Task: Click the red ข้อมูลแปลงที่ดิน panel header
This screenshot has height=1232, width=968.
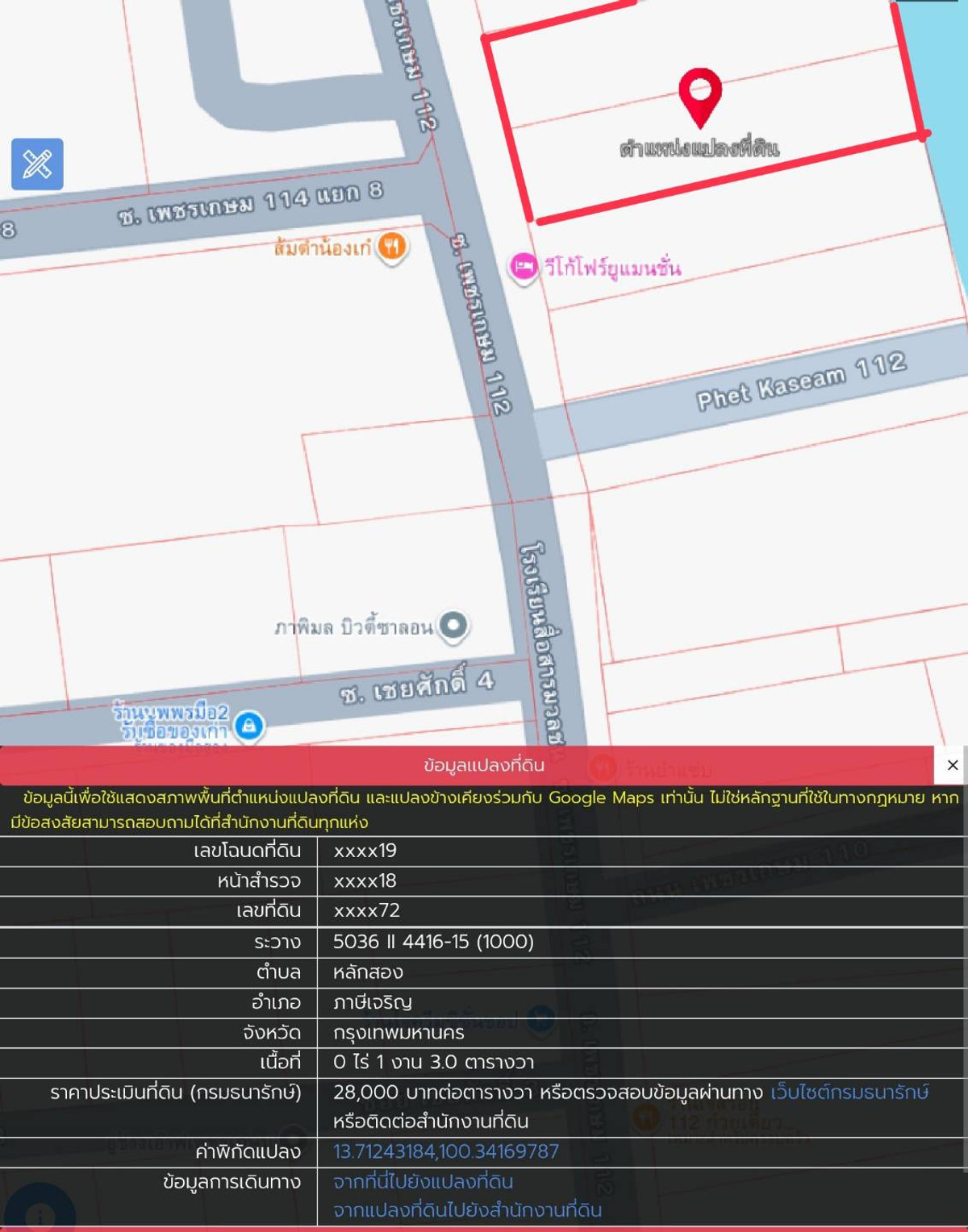Action: point(484,765)
